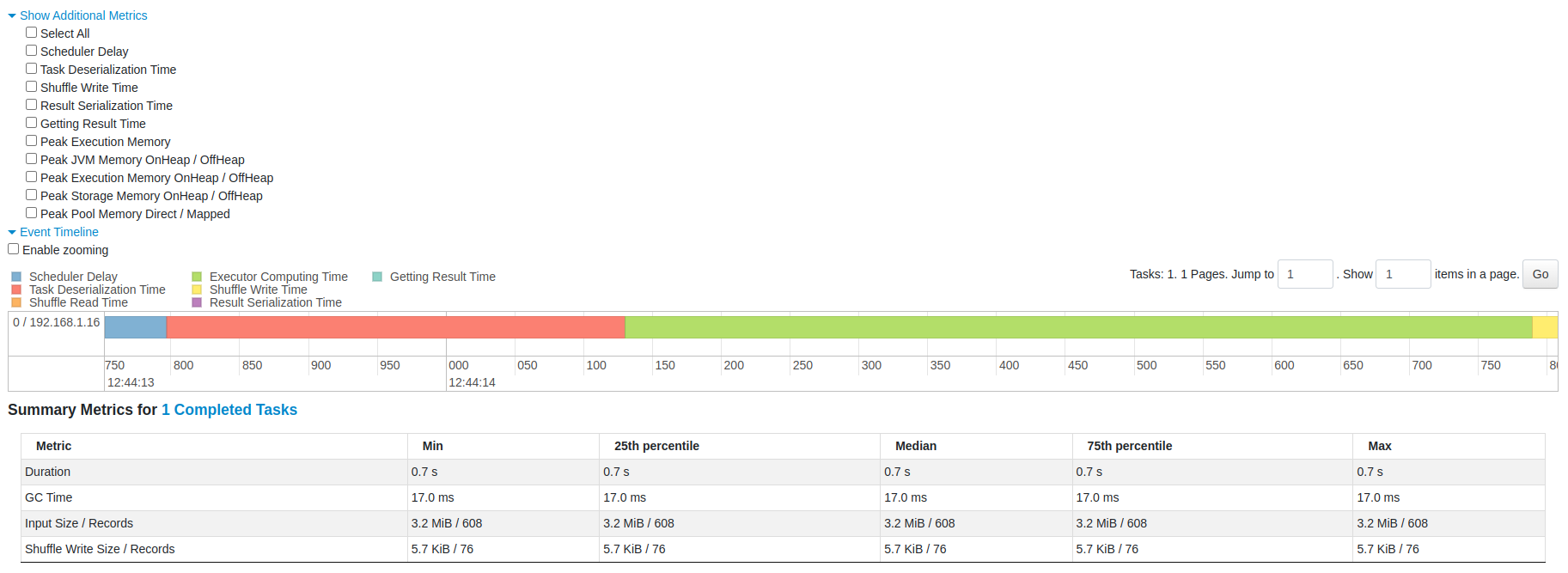Check the Select All checkbox

point(31,33)
